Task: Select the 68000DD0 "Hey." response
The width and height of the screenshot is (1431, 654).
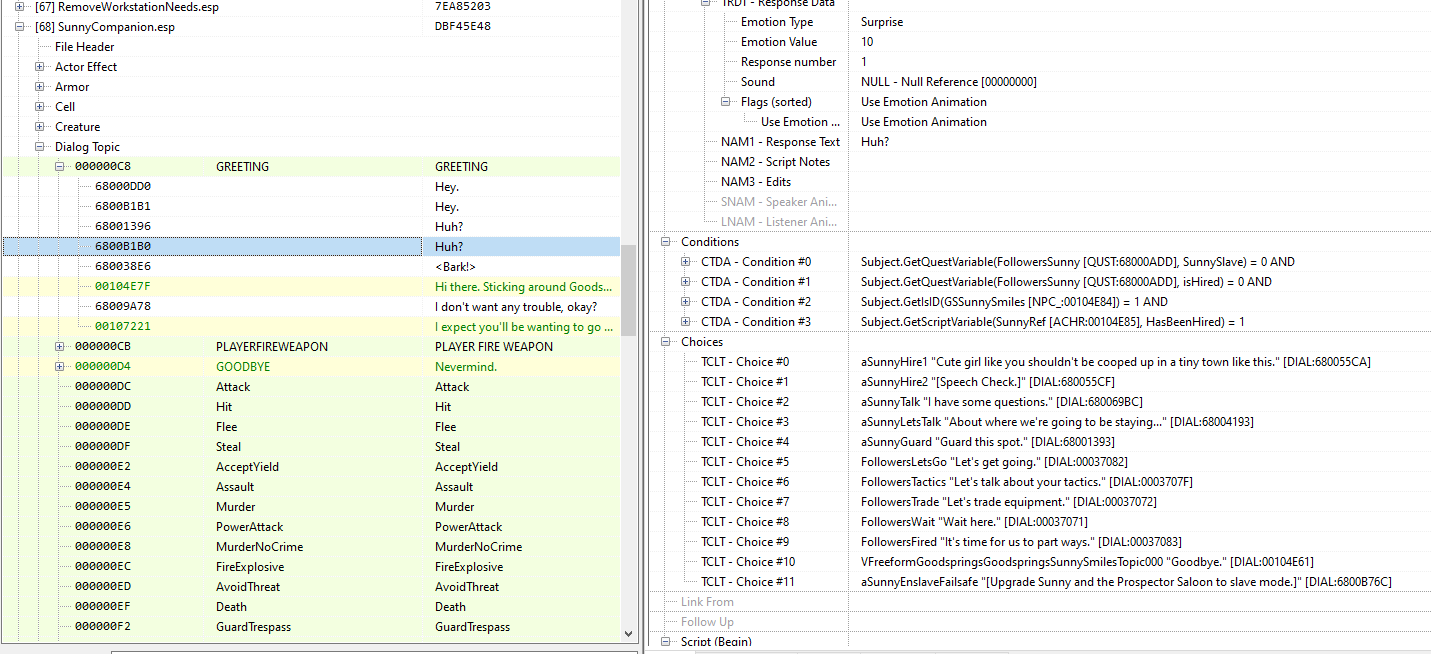Action: coord(310,187)
